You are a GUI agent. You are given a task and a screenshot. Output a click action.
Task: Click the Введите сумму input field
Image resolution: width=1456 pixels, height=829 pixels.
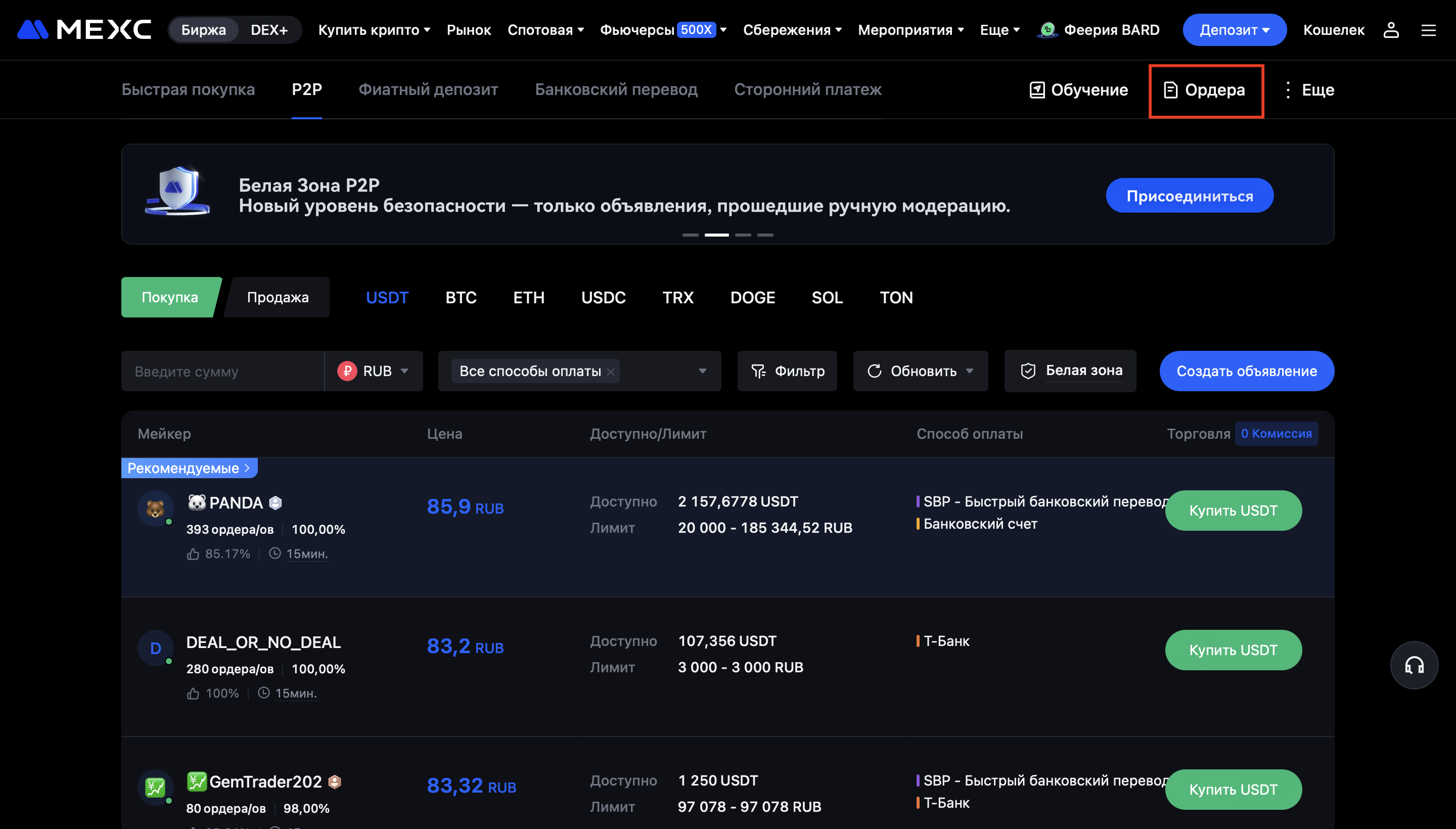point(222,371)
